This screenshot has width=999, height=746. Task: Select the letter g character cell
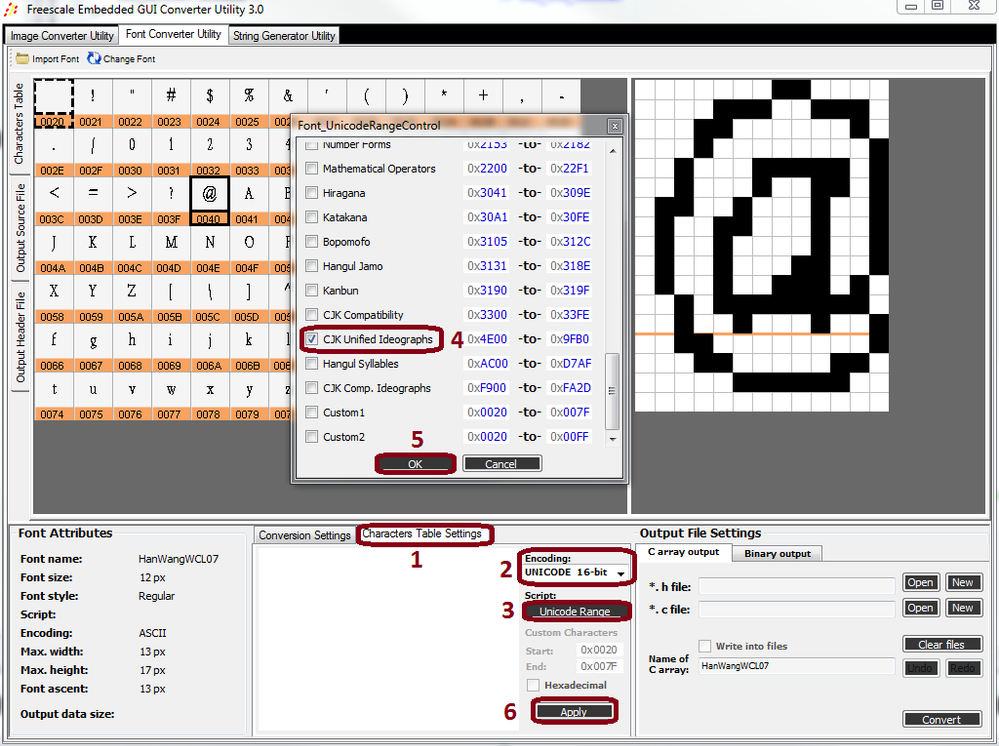(92, 347)
